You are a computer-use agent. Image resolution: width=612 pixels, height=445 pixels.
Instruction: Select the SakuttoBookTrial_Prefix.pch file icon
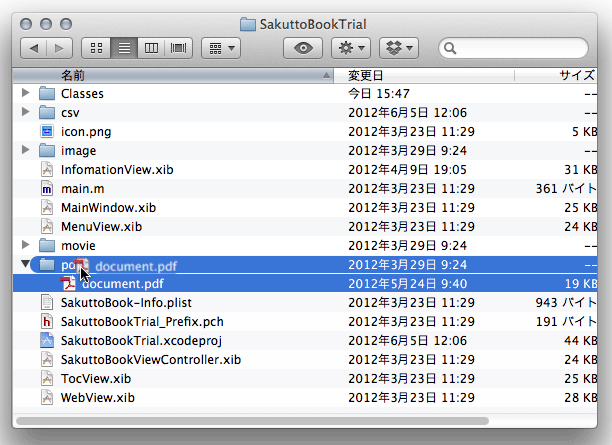[x=47, y=322]
